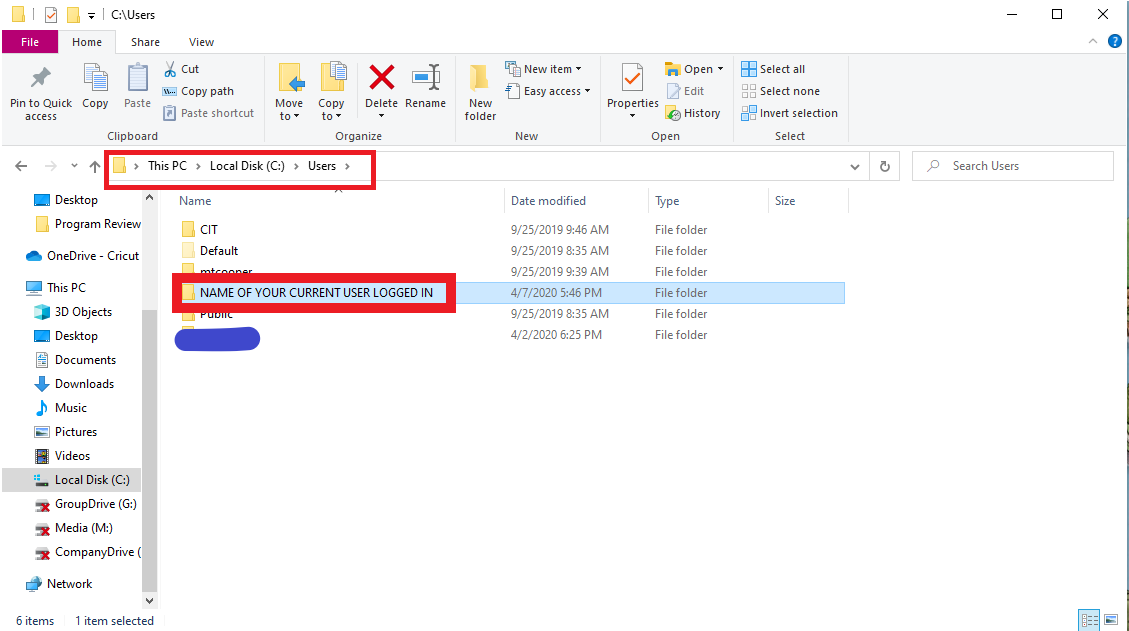Expand address bar history dropdown arrow
The width and height of the screenshot is (1129, 631).
point(854,166)
